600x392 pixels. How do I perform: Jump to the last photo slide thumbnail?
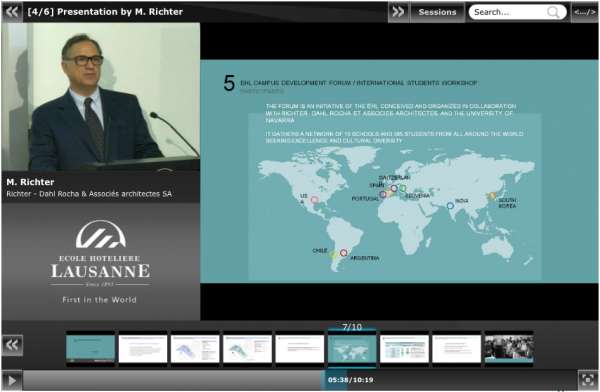[509, 348]
